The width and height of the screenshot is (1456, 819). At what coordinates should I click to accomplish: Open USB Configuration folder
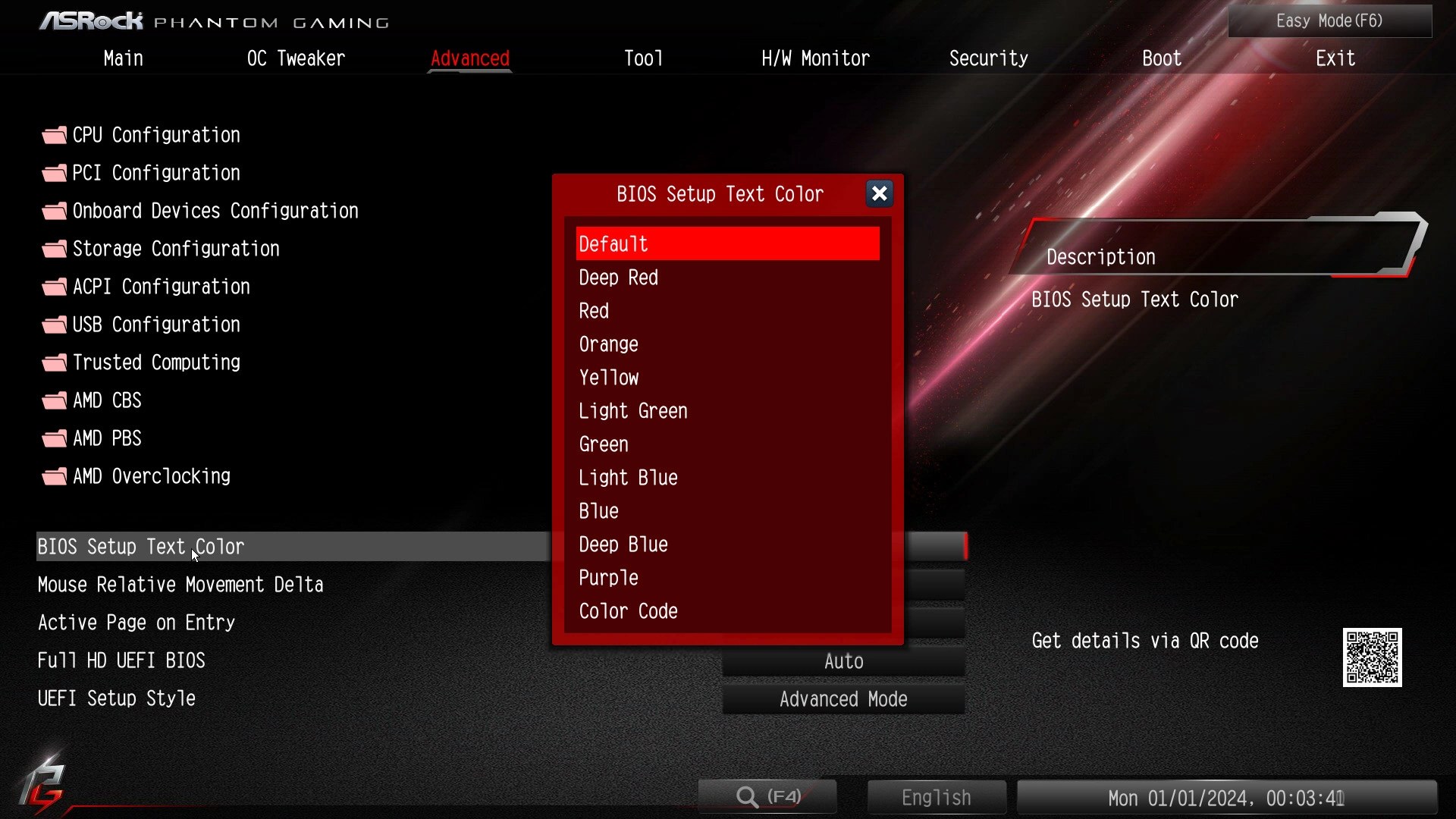156,324
